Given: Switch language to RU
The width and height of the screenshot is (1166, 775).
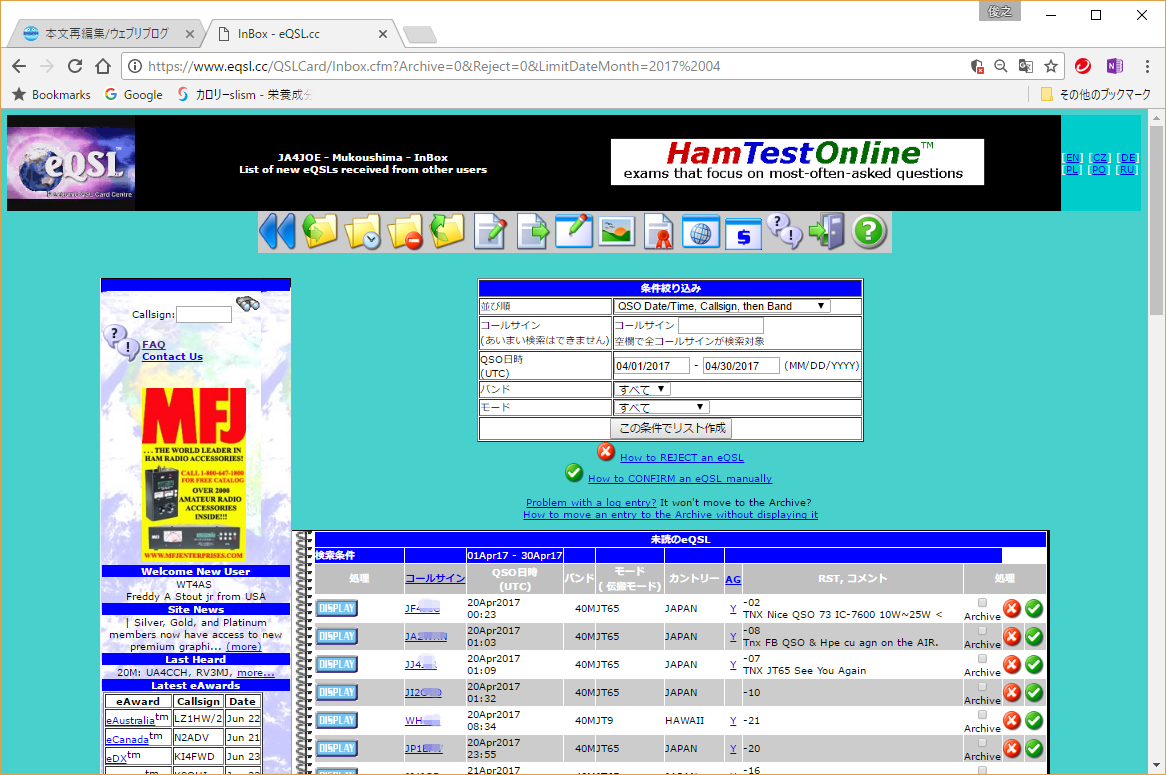Looking at the screenshot, I should click(1128, 170).
